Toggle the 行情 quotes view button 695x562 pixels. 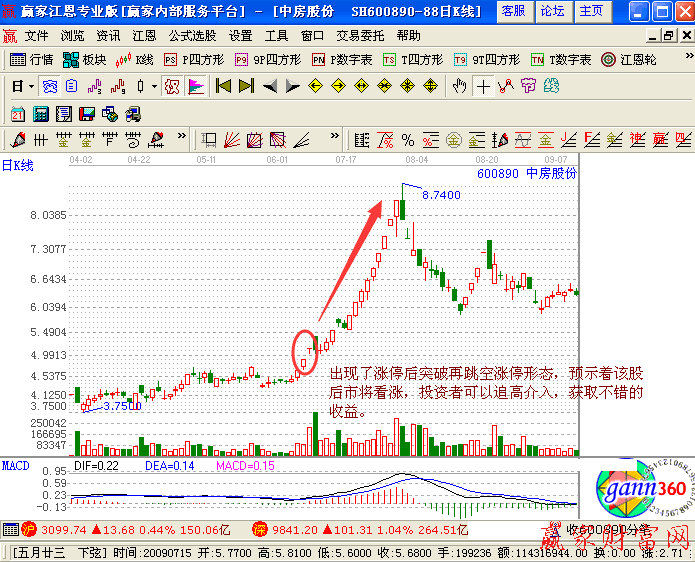[x=32, y=60]
